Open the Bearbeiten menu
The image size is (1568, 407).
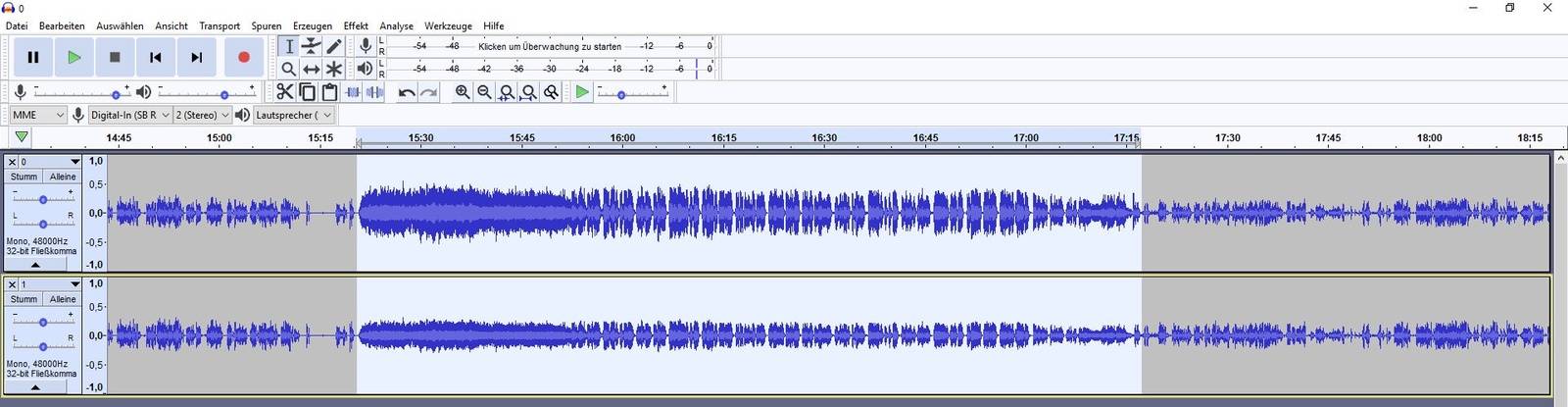coord(62,25)
